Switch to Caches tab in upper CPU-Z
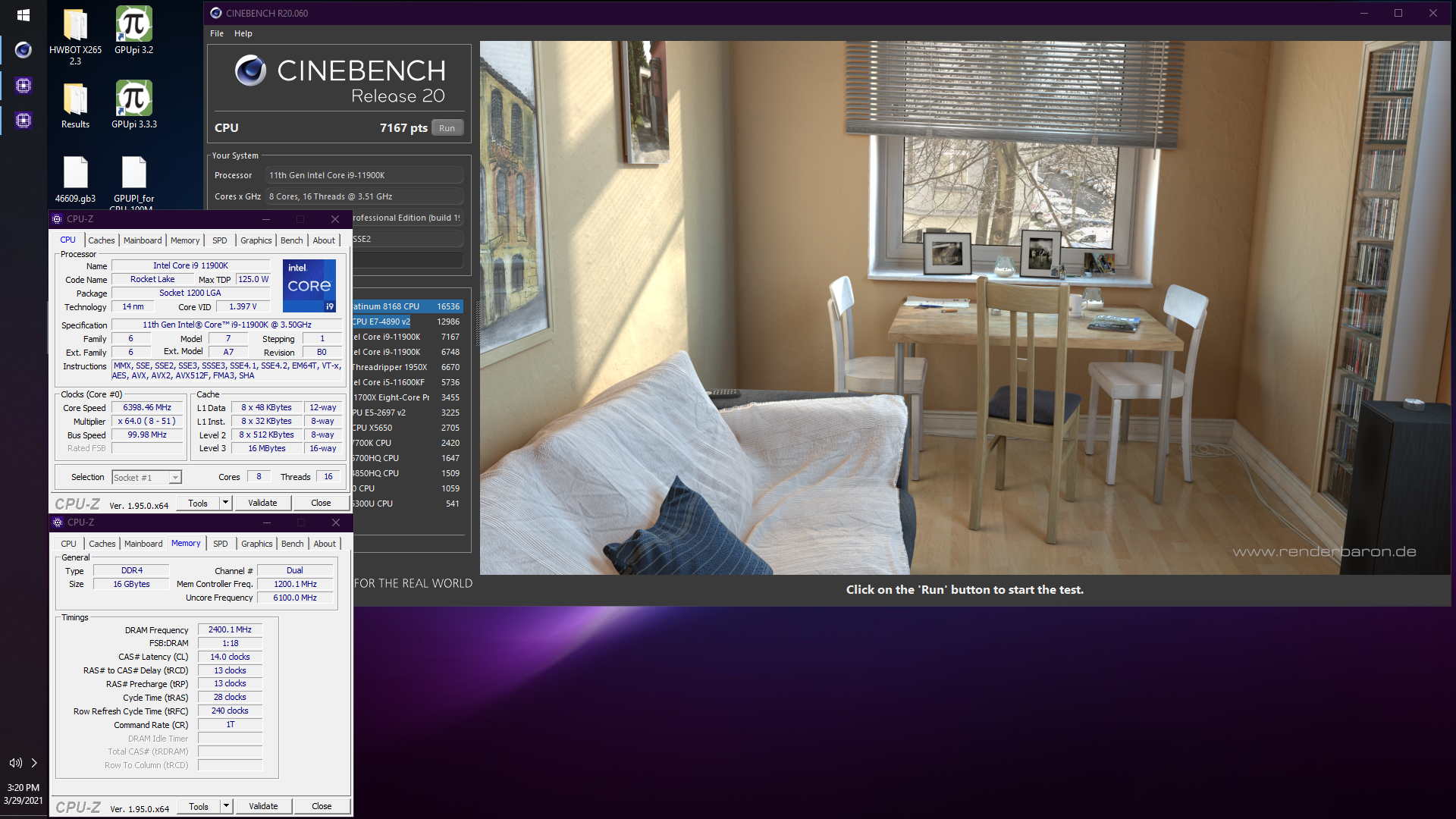 coord(102,240)
